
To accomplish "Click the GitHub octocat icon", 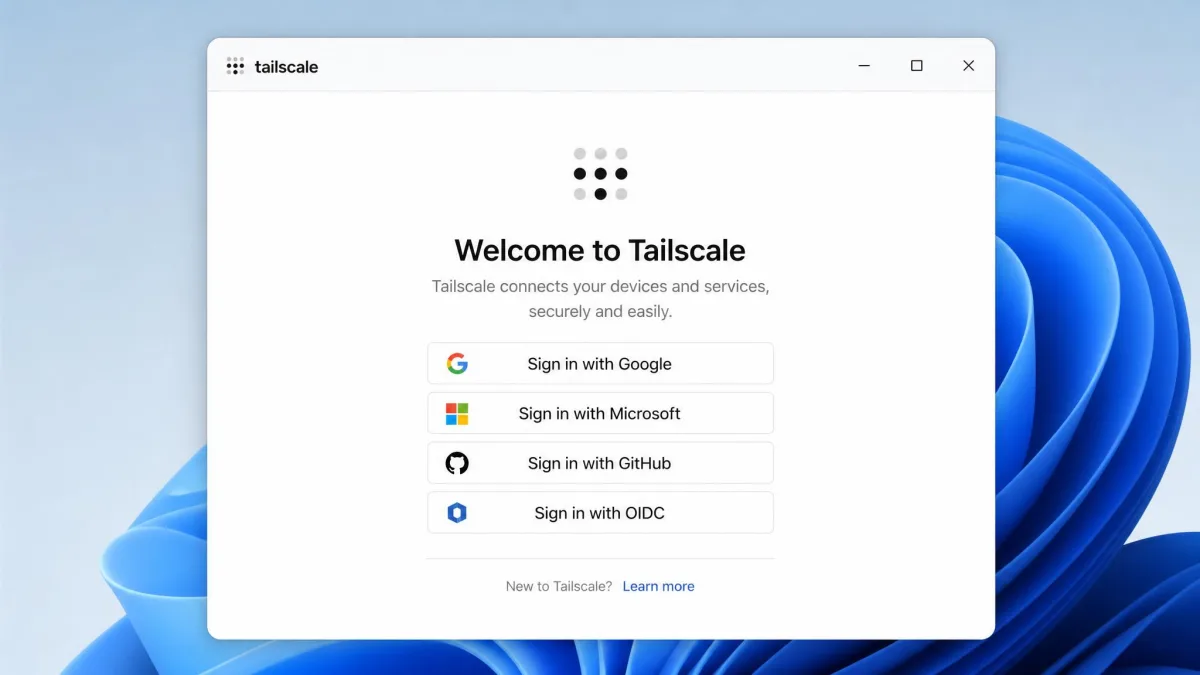I will 457,463.
